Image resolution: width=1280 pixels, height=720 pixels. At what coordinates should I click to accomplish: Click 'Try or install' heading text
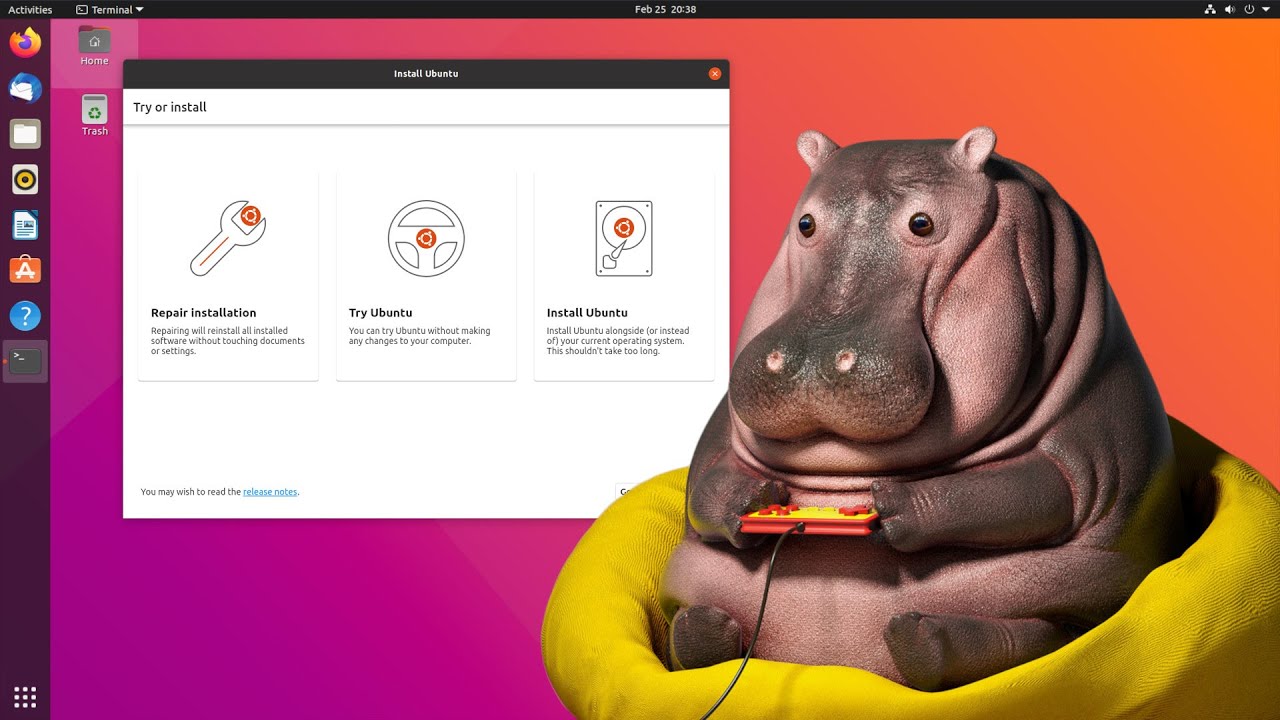pos(170,107)
